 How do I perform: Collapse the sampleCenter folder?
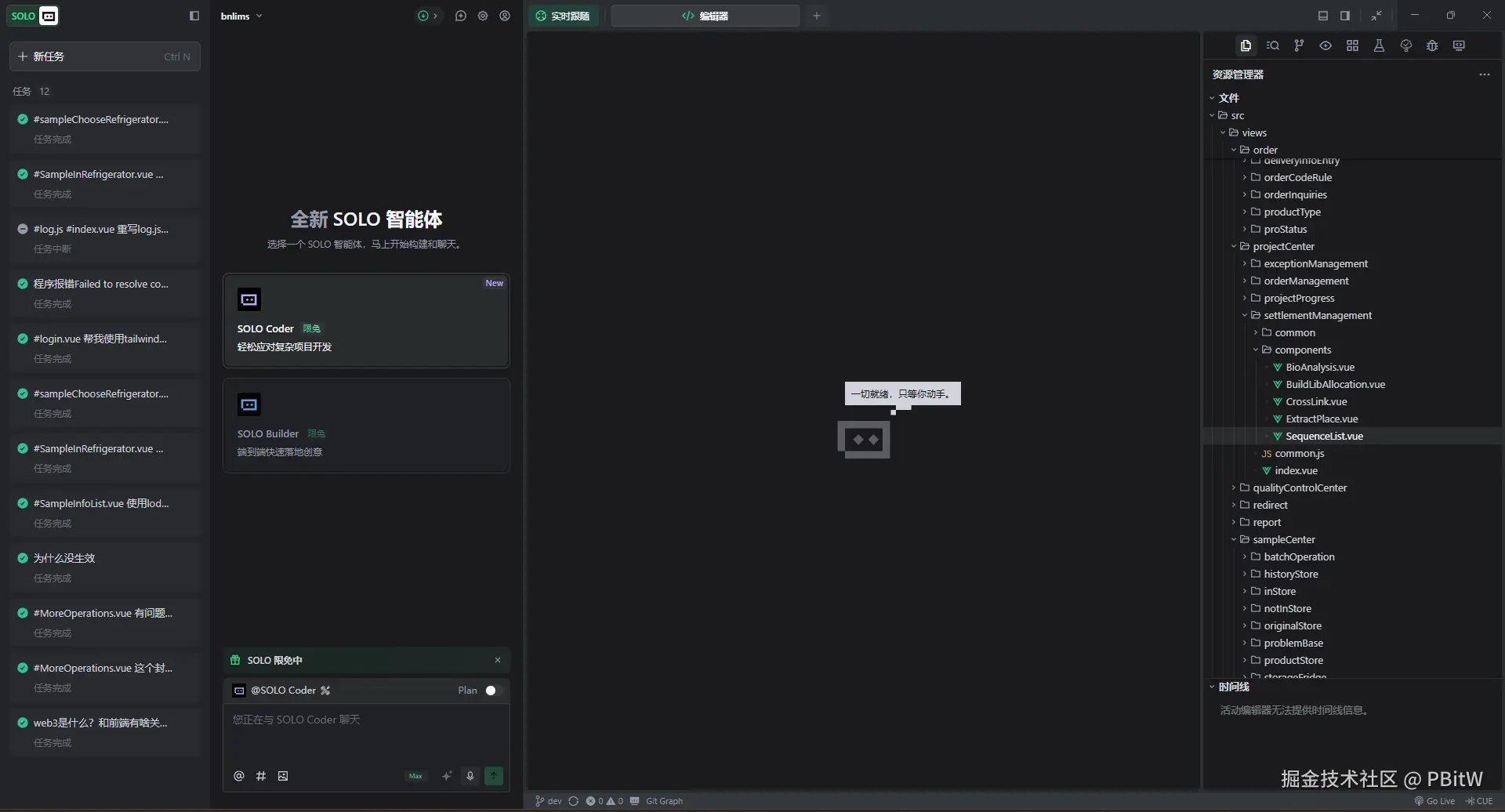(1234, 539)
